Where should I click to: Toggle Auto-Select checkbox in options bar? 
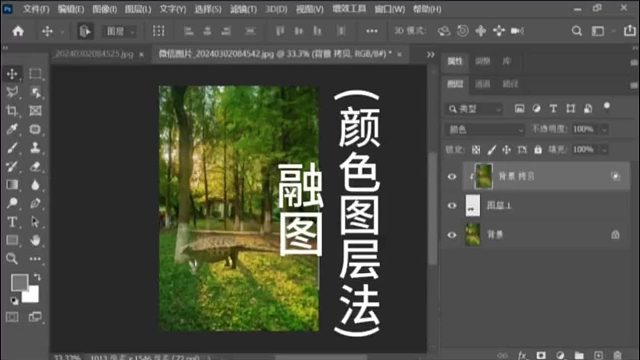(x=85, y=31)
